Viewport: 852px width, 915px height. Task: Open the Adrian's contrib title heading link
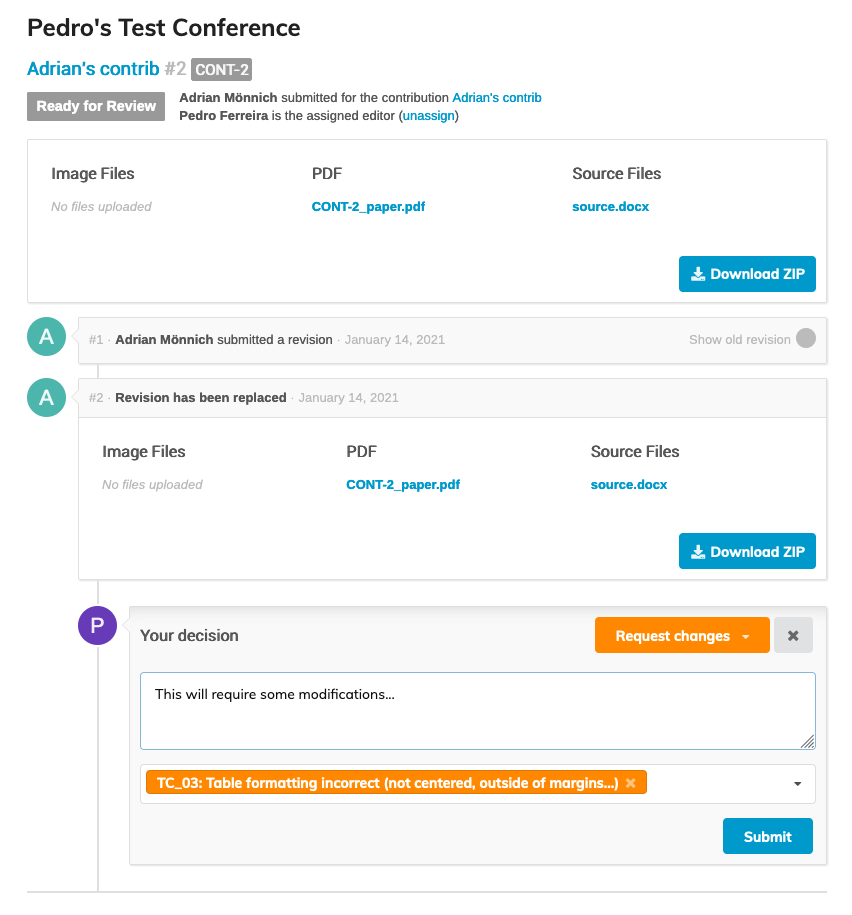click(93, 69)
